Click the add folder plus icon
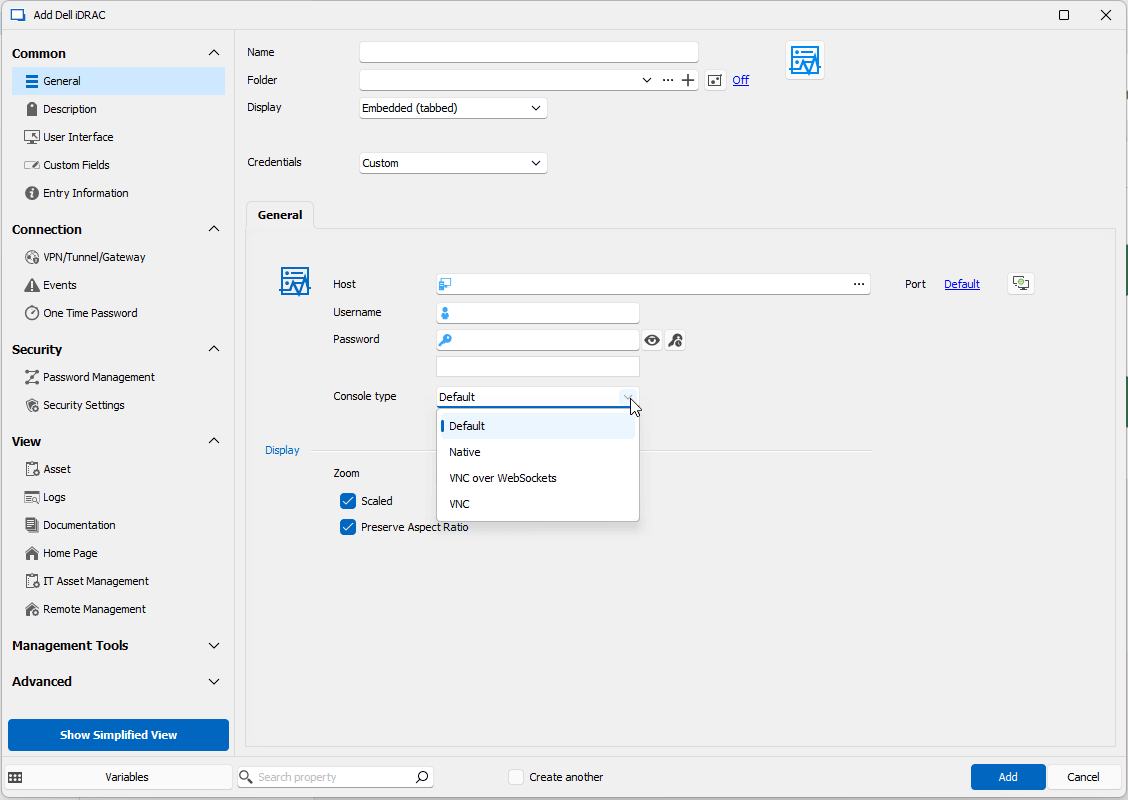The height and width of the screenshot is (800, 1128). point(688,80)
